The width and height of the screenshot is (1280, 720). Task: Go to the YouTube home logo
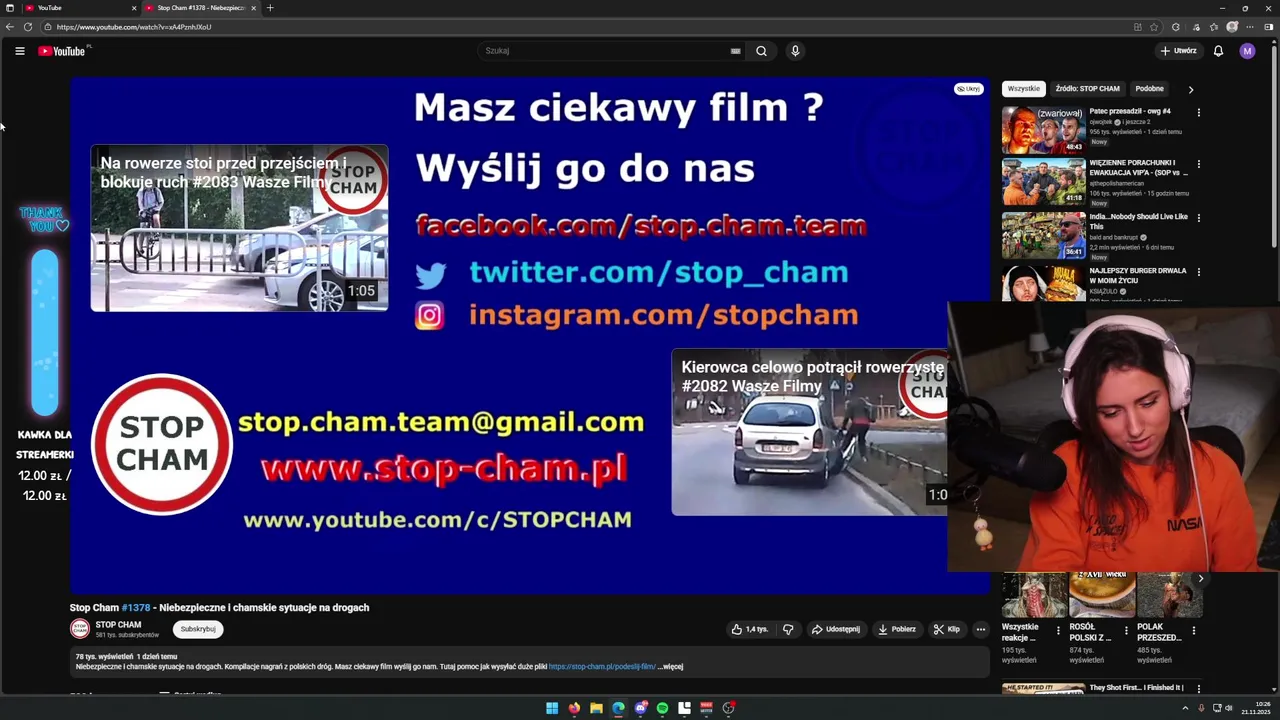point(62,51)
